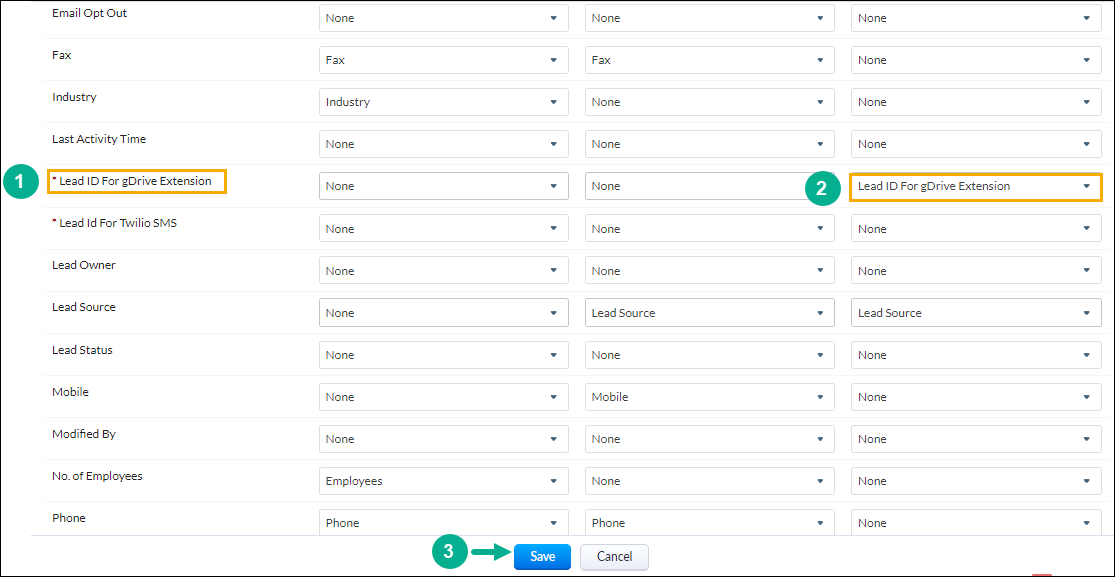Viewport: 1115px width, 577px height.
Task: Click the No. of Employees field label
Action: [97, 476]
